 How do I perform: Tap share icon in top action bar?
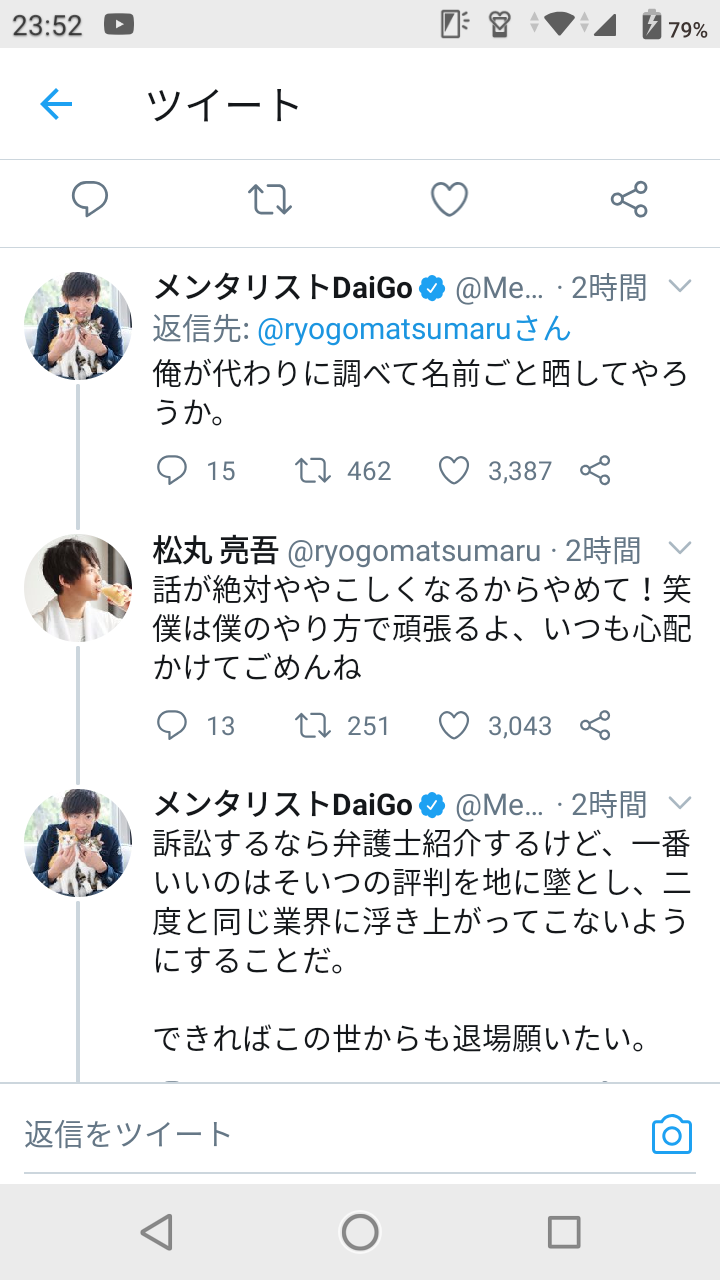629,200
